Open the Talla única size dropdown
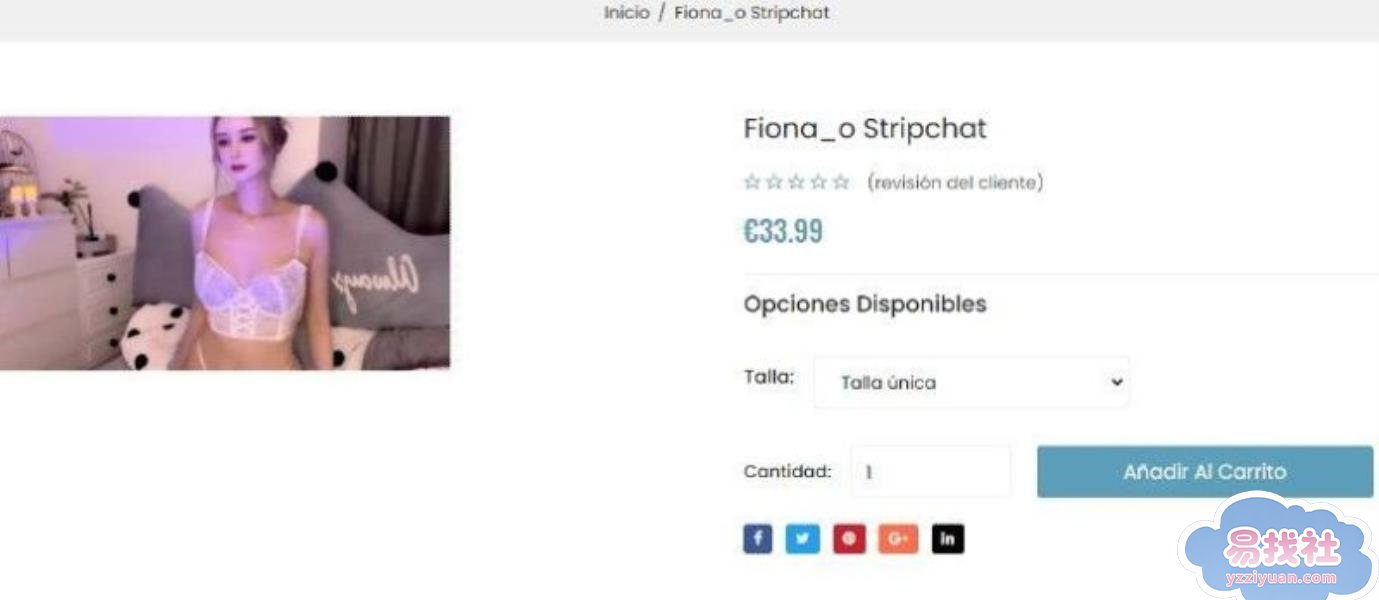 click(971, 382)
